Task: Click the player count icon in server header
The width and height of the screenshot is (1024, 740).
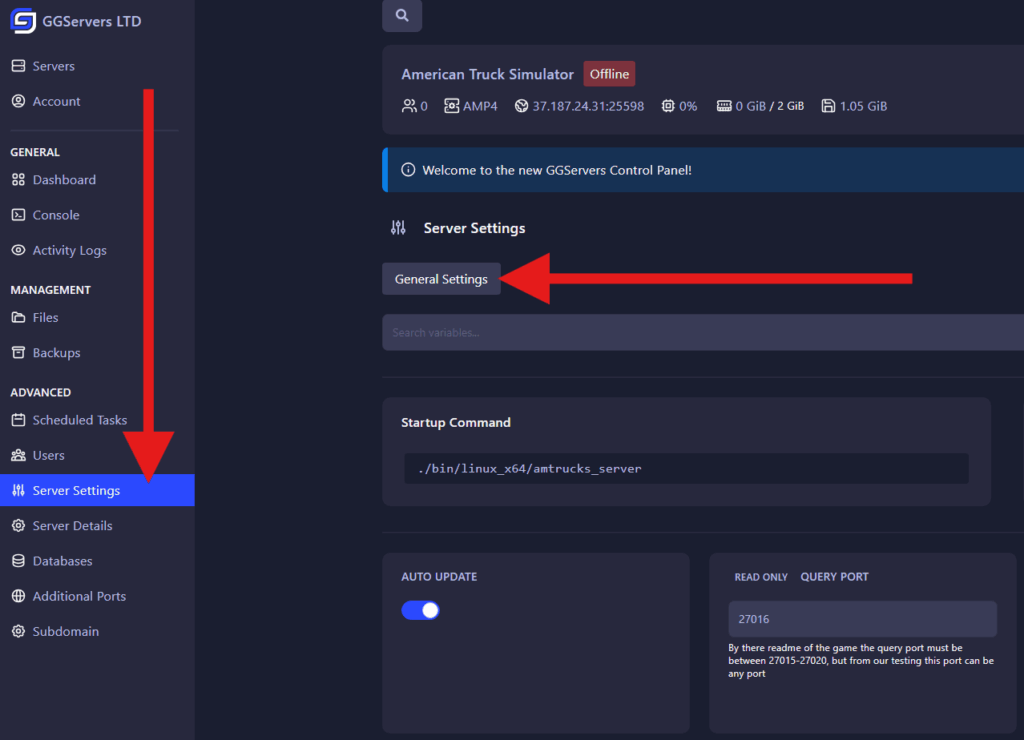Action: pyautogui.click(x=409, y=106)
